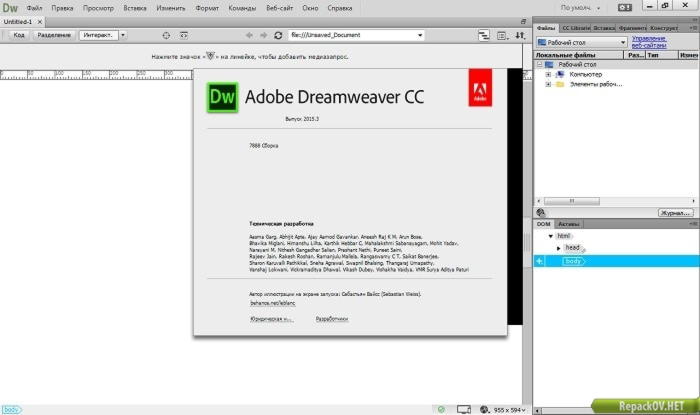This screenshot has width=700, height=415.
Task: Sort by Тип column header
Action: pyautogui.click(x=662, y=55)
